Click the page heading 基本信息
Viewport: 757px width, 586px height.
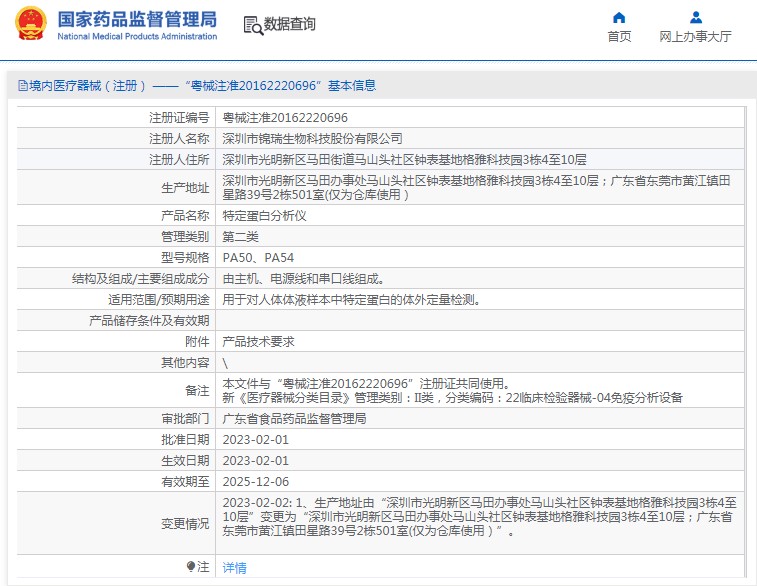point(352,85)
